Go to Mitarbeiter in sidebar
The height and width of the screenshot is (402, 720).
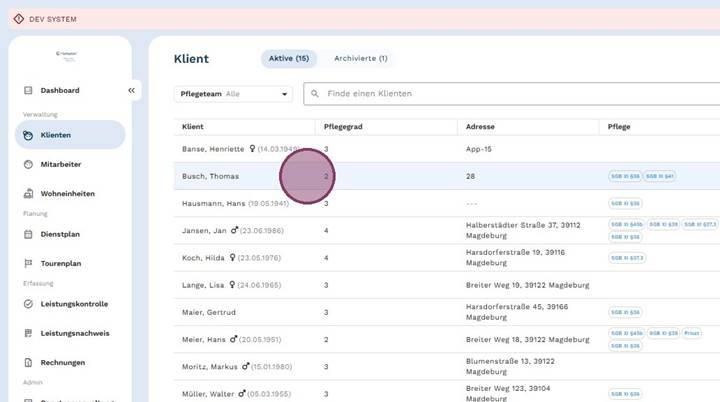coord(61,164)
